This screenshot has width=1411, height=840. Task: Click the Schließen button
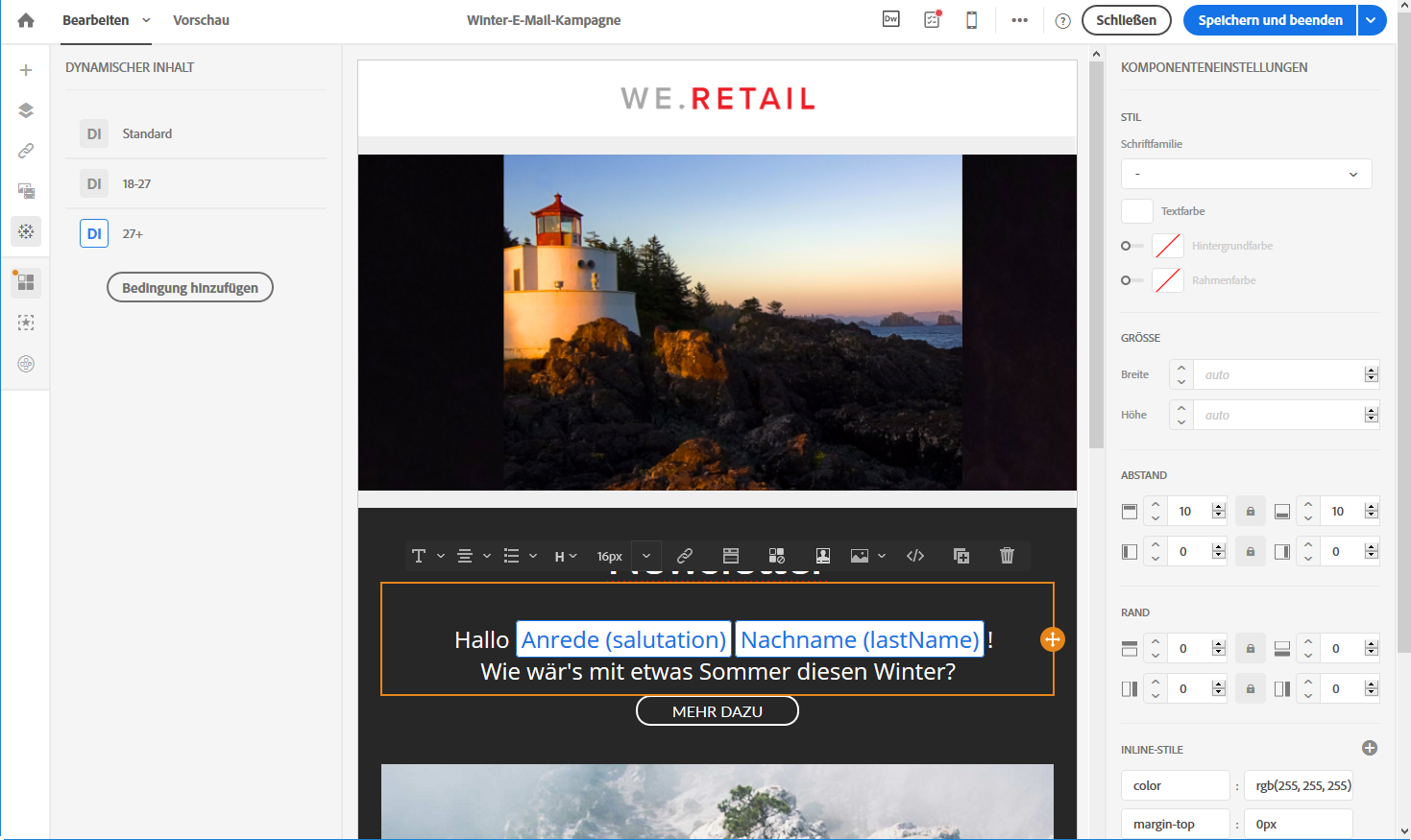click(x=1126, y=20)
